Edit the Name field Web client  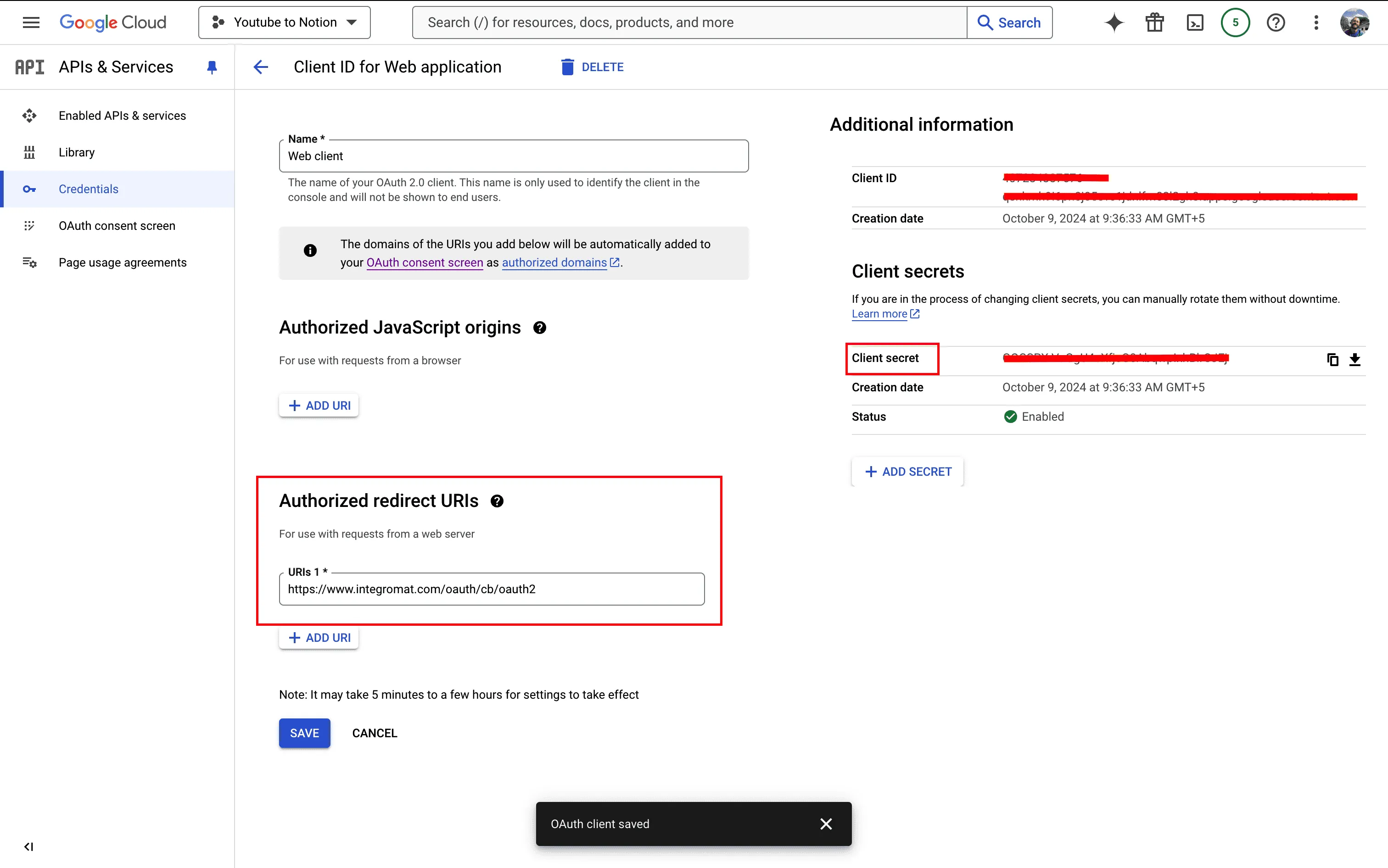(514, 156)
